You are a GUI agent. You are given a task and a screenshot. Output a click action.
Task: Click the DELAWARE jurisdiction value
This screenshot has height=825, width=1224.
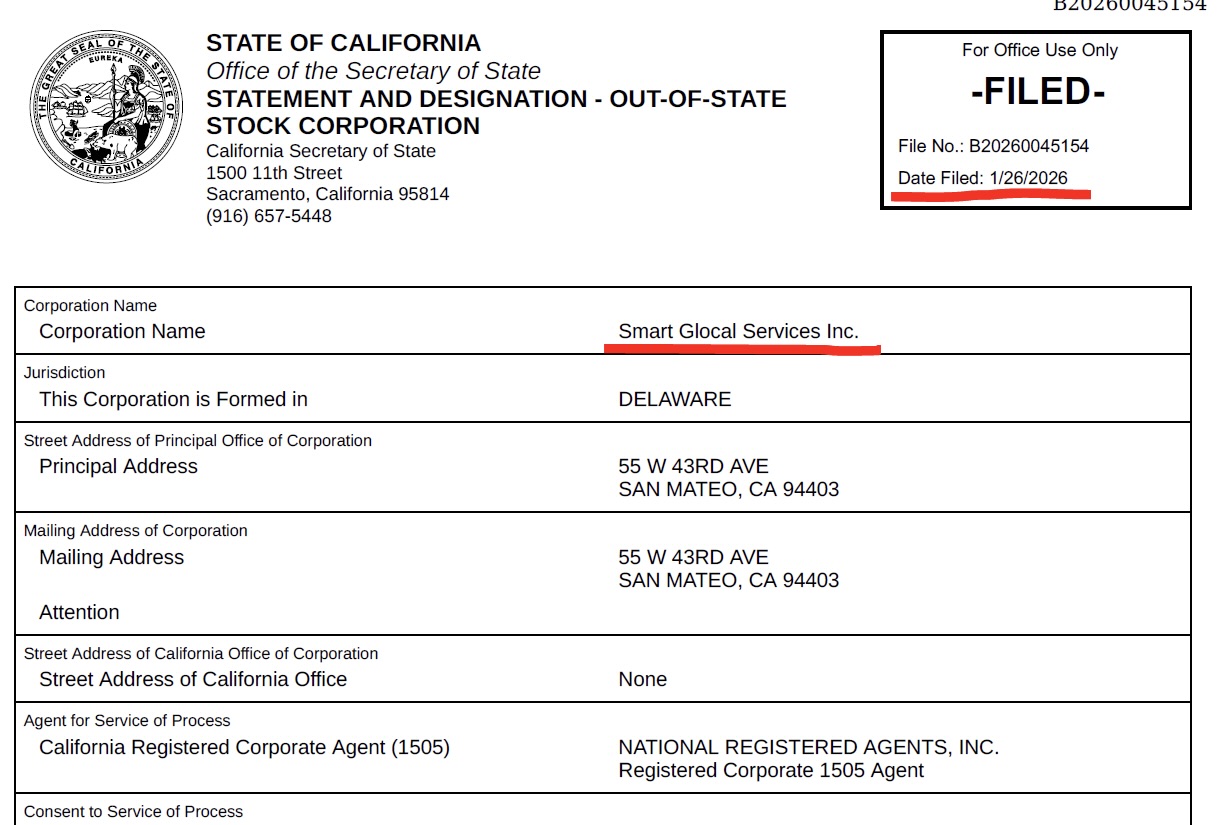[x=675, y=399]
